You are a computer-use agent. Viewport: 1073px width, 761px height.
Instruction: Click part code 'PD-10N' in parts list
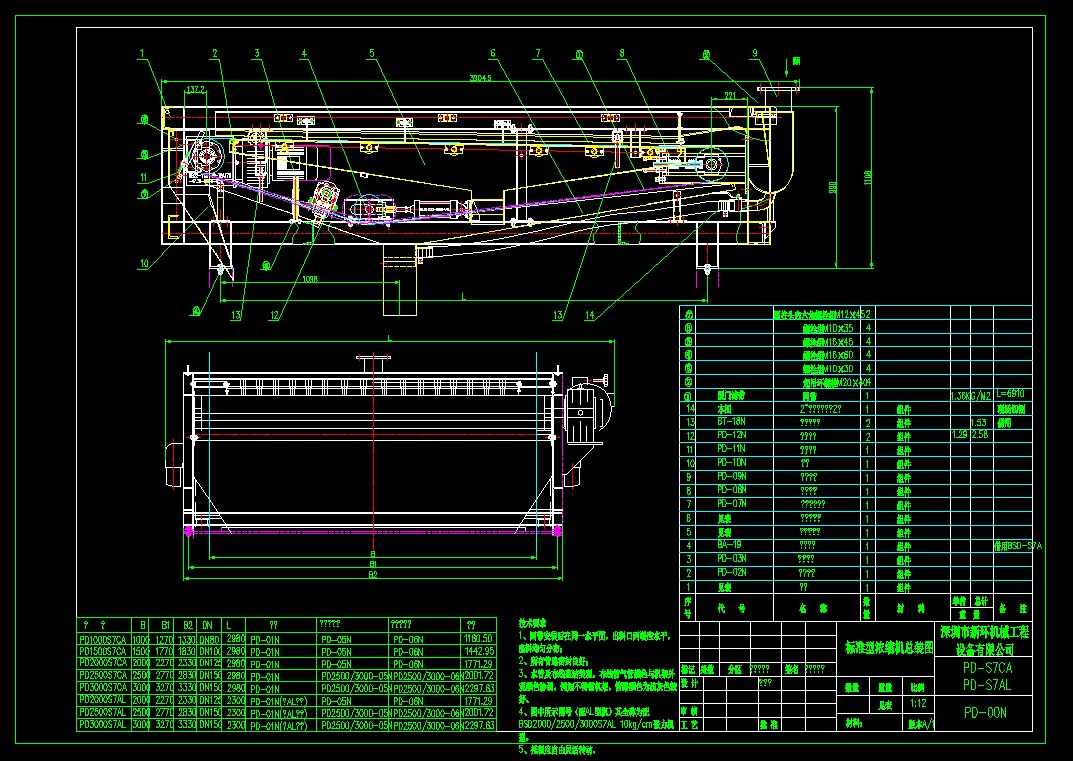(732, 463)
